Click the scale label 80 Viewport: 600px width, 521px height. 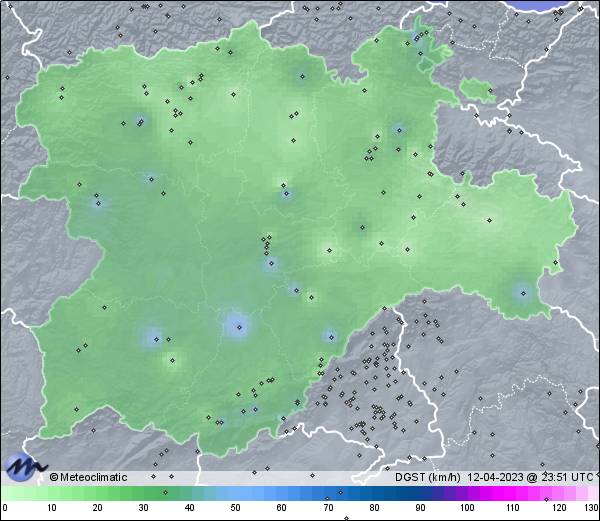click(x=375, y=508)
